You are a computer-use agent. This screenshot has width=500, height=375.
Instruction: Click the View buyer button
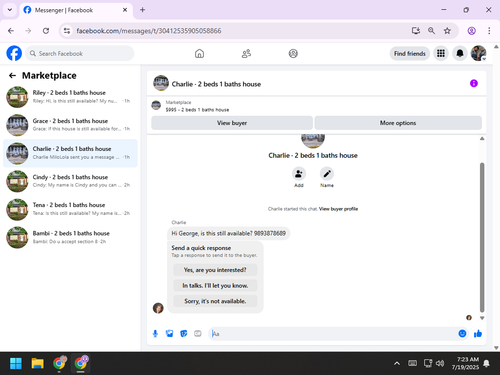pyautogui.click(x=232, y=123)
